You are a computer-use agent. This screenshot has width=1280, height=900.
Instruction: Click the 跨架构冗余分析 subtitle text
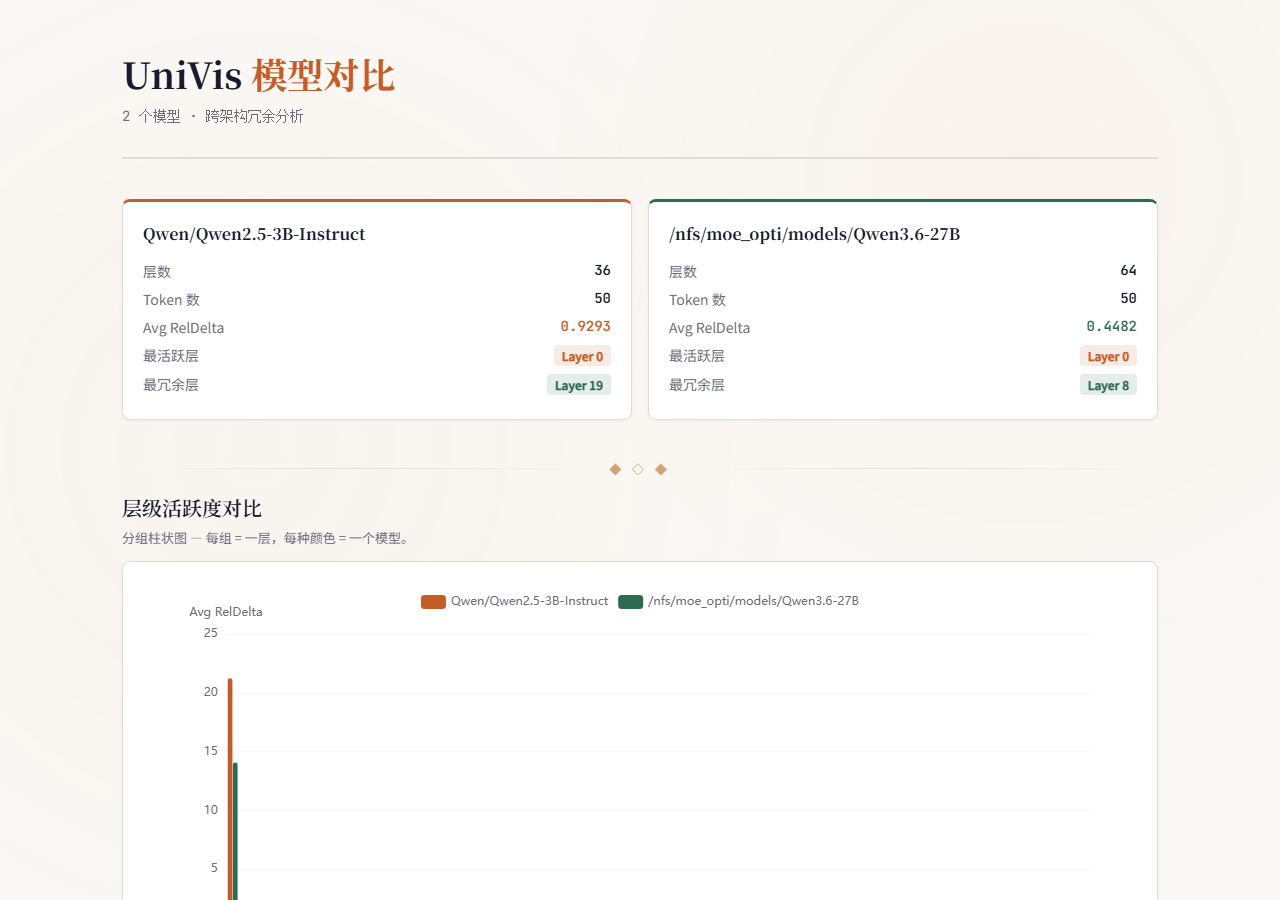254,116
